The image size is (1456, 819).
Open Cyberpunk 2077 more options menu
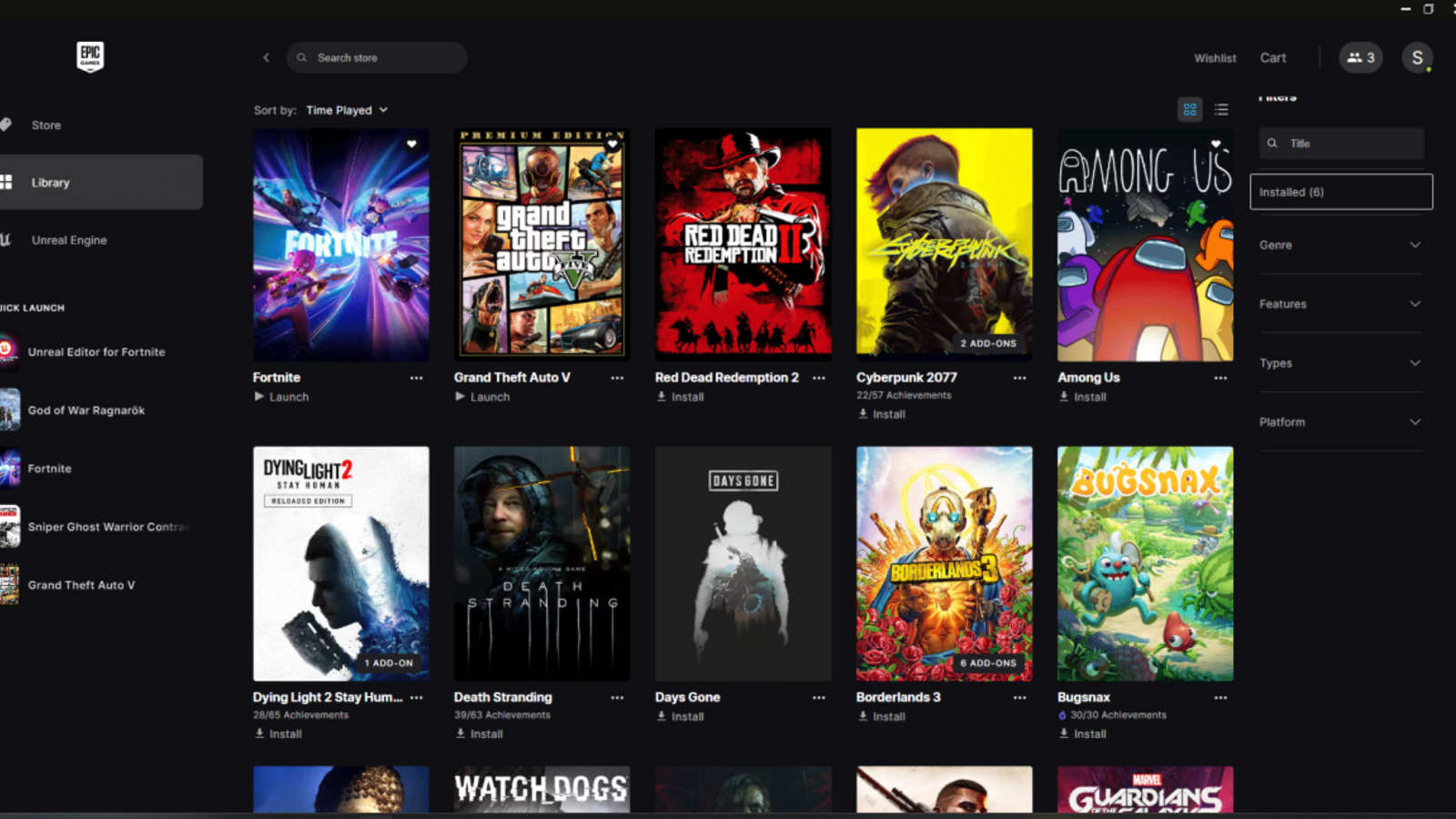[x=1019, y=378]
